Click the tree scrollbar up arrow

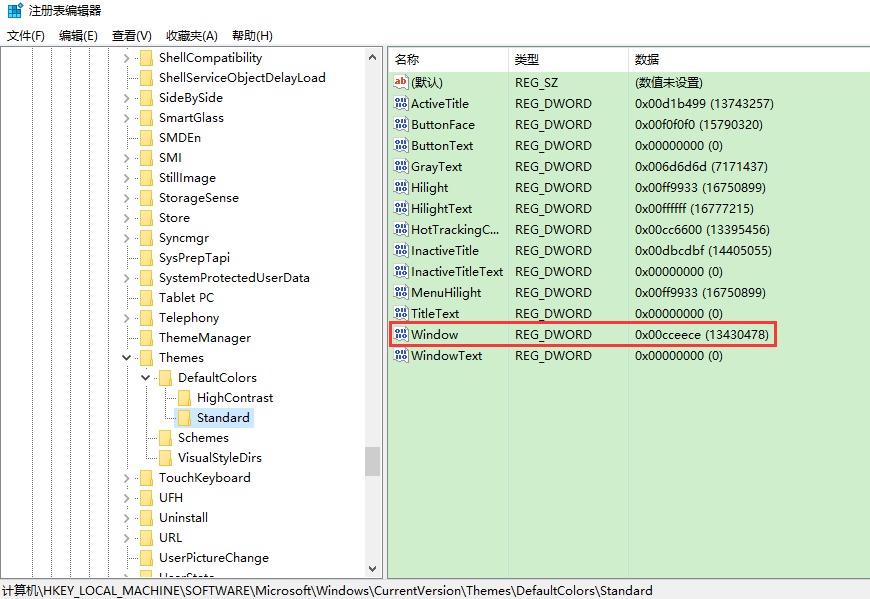(372, 57)
